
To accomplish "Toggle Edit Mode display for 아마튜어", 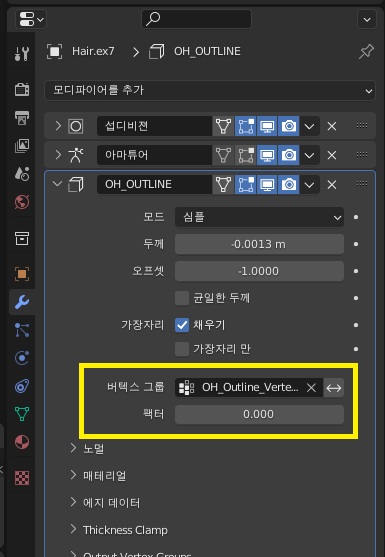I will pyautogui.click(x=245, y=155).
